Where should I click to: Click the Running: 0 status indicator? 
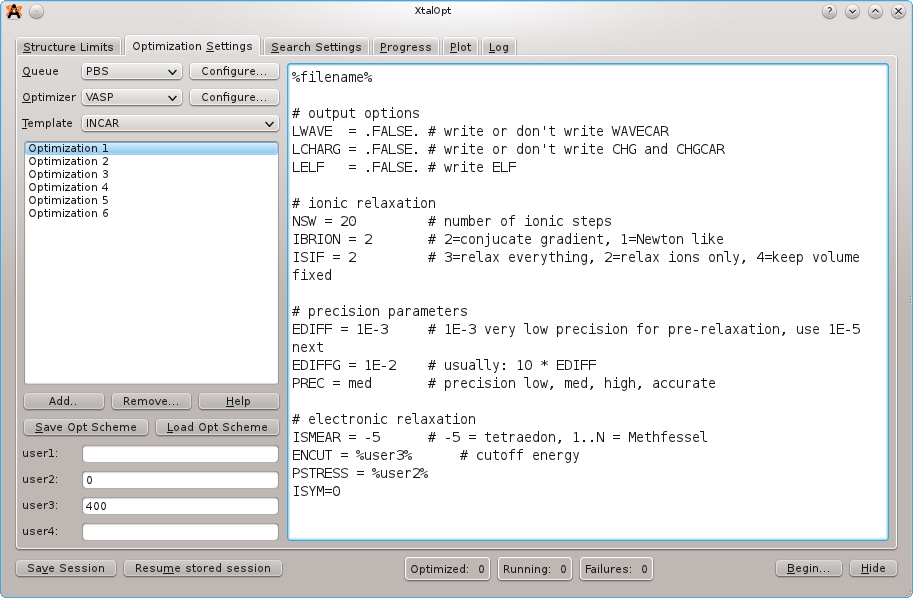pyautogui.click(x=535, y=569)
